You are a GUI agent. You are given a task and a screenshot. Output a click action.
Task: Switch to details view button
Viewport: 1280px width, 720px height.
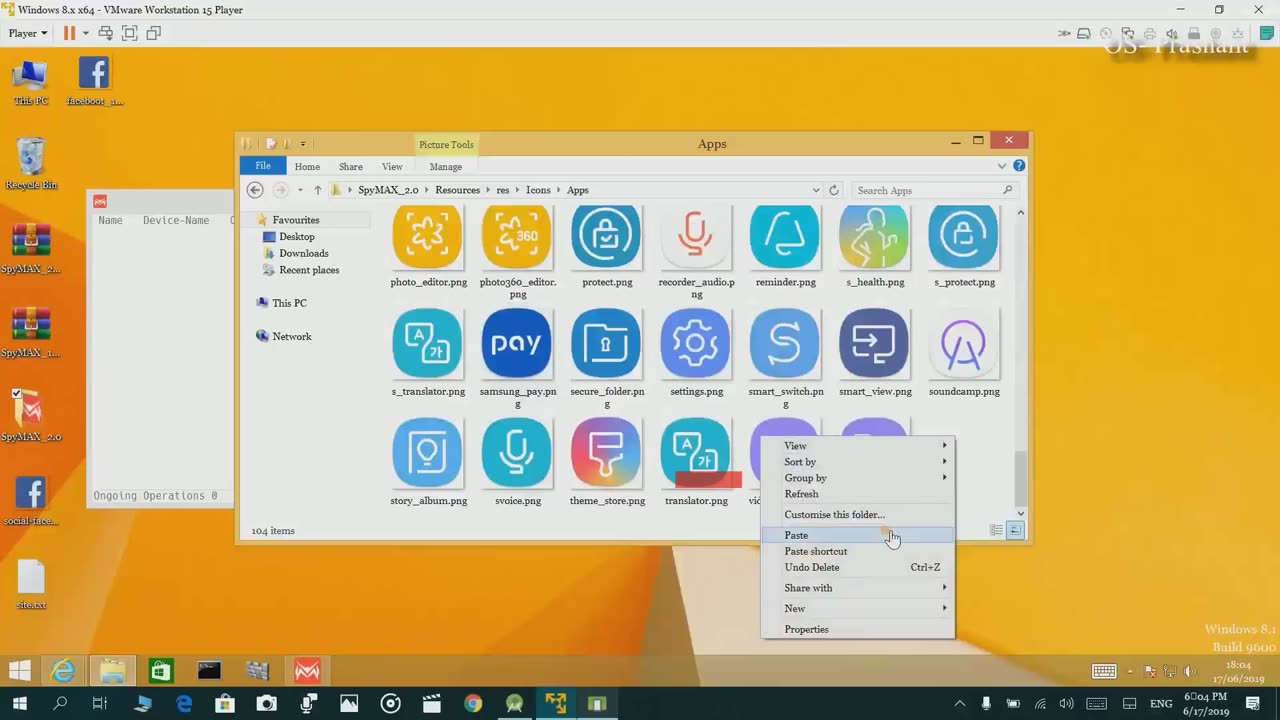997,531
